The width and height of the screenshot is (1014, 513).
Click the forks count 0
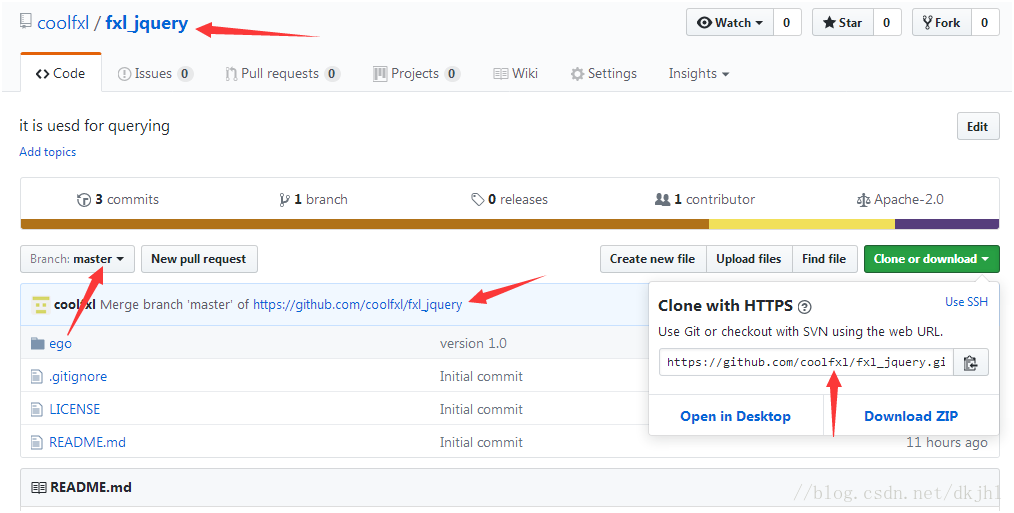tap(984, 23)
